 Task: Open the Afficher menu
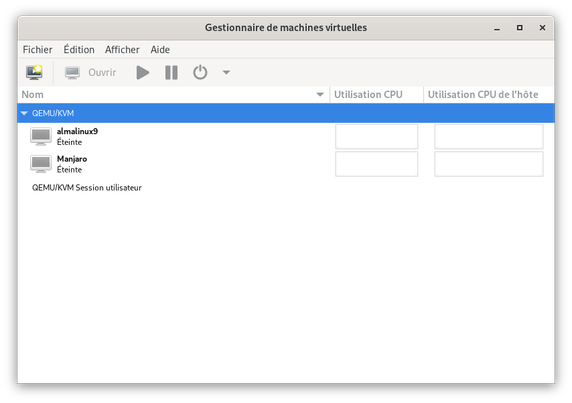click(x=122, y=50)
